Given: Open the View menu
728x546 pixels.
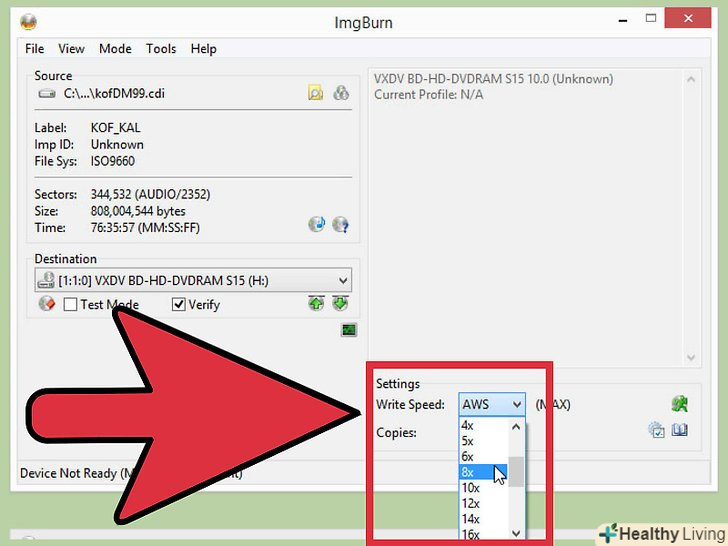Looking at the screenshot, I should 71,49.
